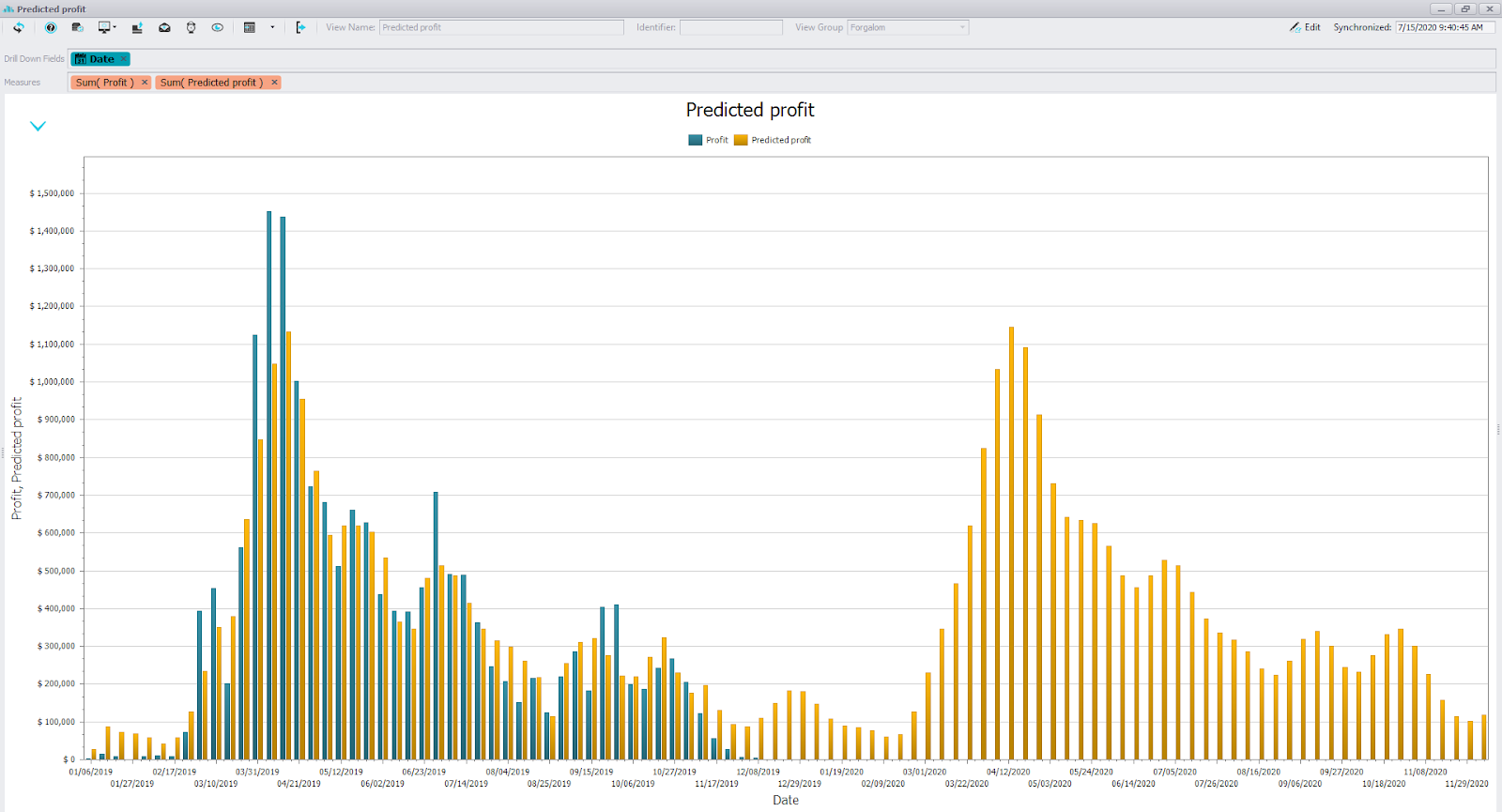Click the tallest blue Profit bar
Viewport: 1502px width, 812px height.
[269, 485]
